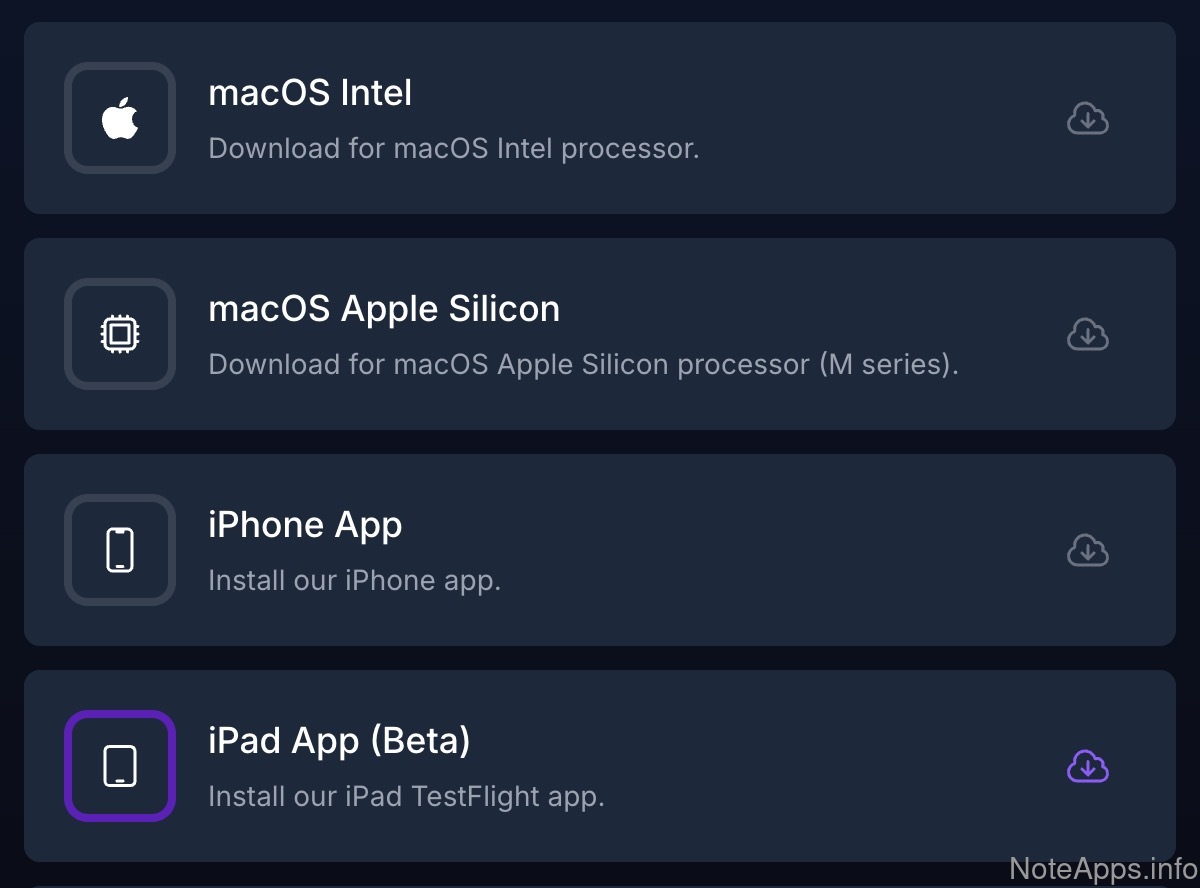Viewport: 1200px width, 888px height.
Task: Open the "macOS Apple Silicon" heading
Action: 384,309
